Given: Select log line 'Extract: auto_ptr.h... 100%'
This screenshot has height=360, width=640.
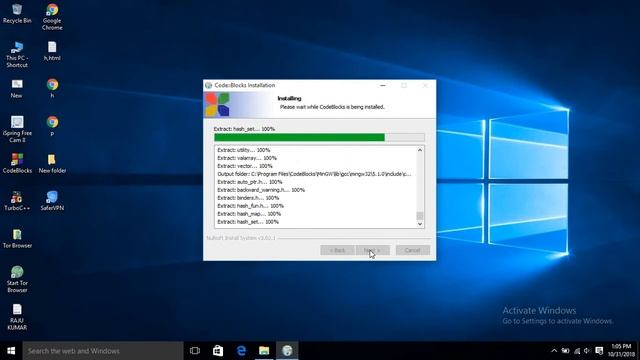Looking at the screenshot, I should 249,182.
